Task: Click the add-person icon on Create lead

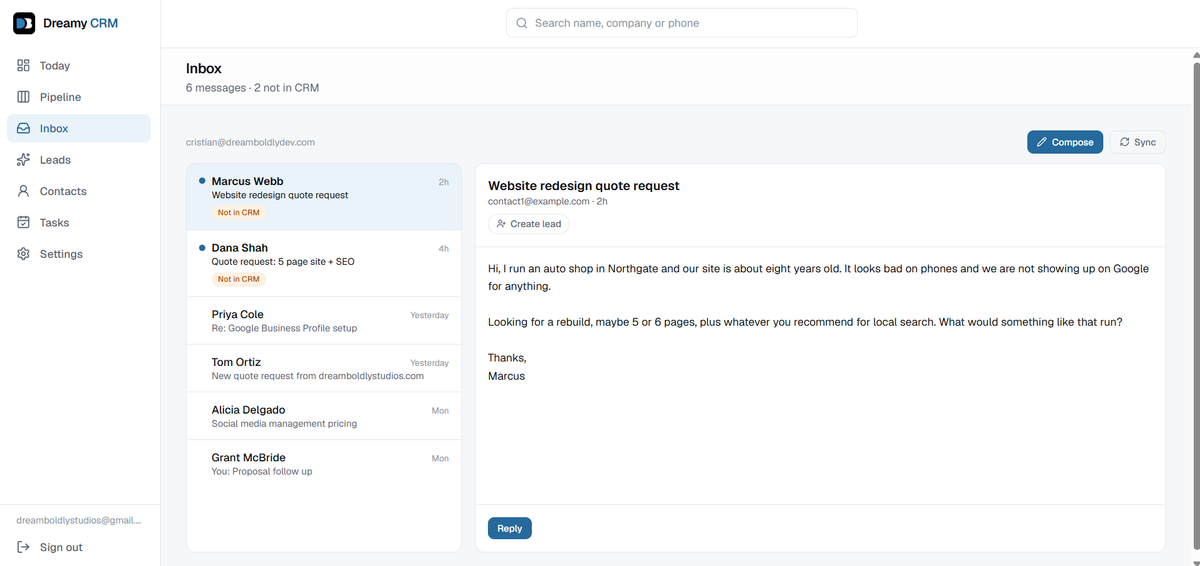Action: coord(501,224)
